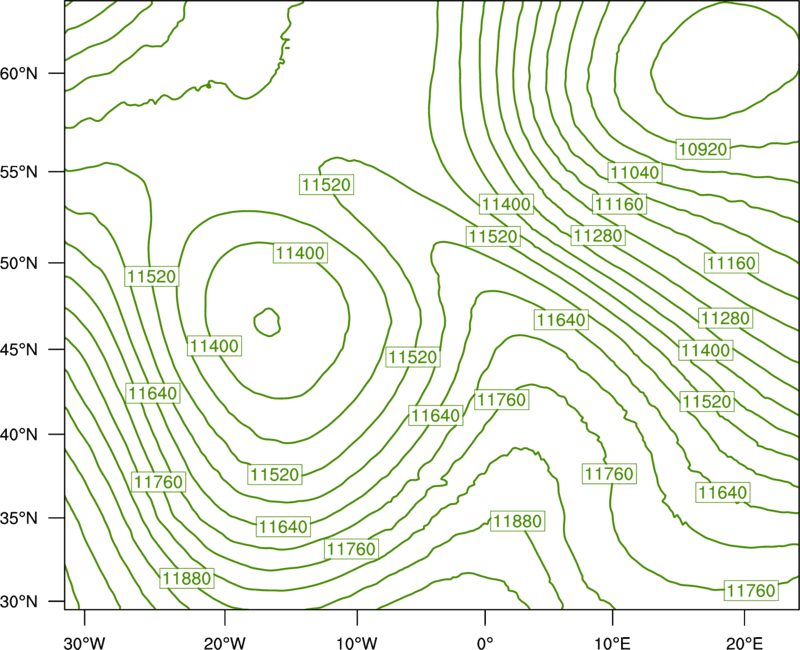Click the 55°N latitude axis label
The width and height of the screenshot is (800, 650).
pos(19,172)
